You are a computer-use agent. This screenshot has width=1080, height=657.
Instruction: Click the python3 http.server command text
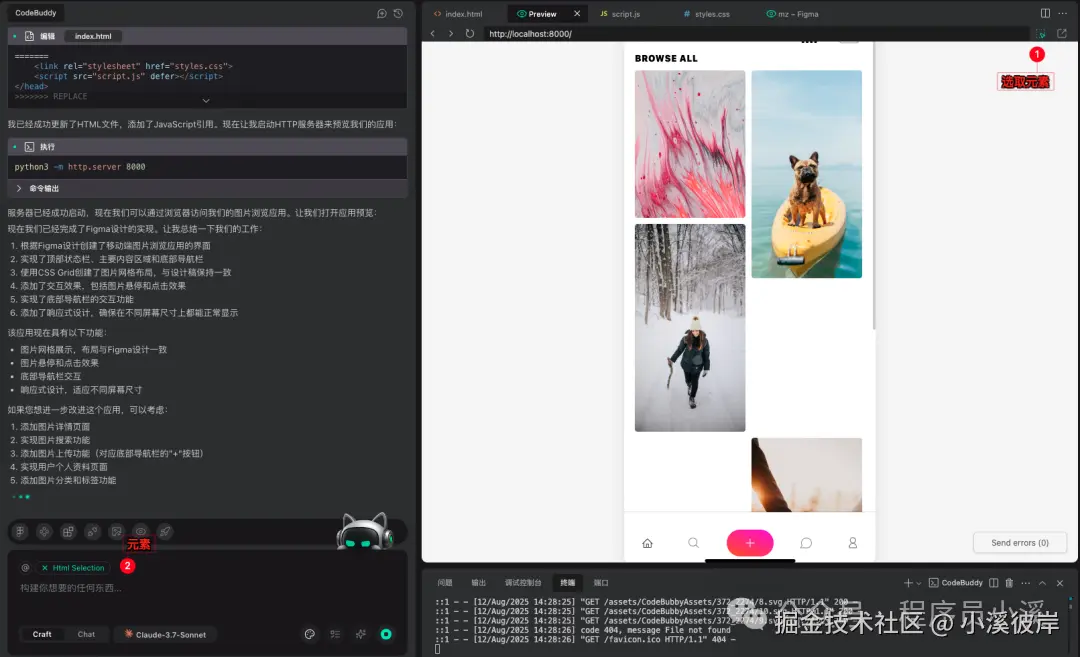[x=80, y=167]
